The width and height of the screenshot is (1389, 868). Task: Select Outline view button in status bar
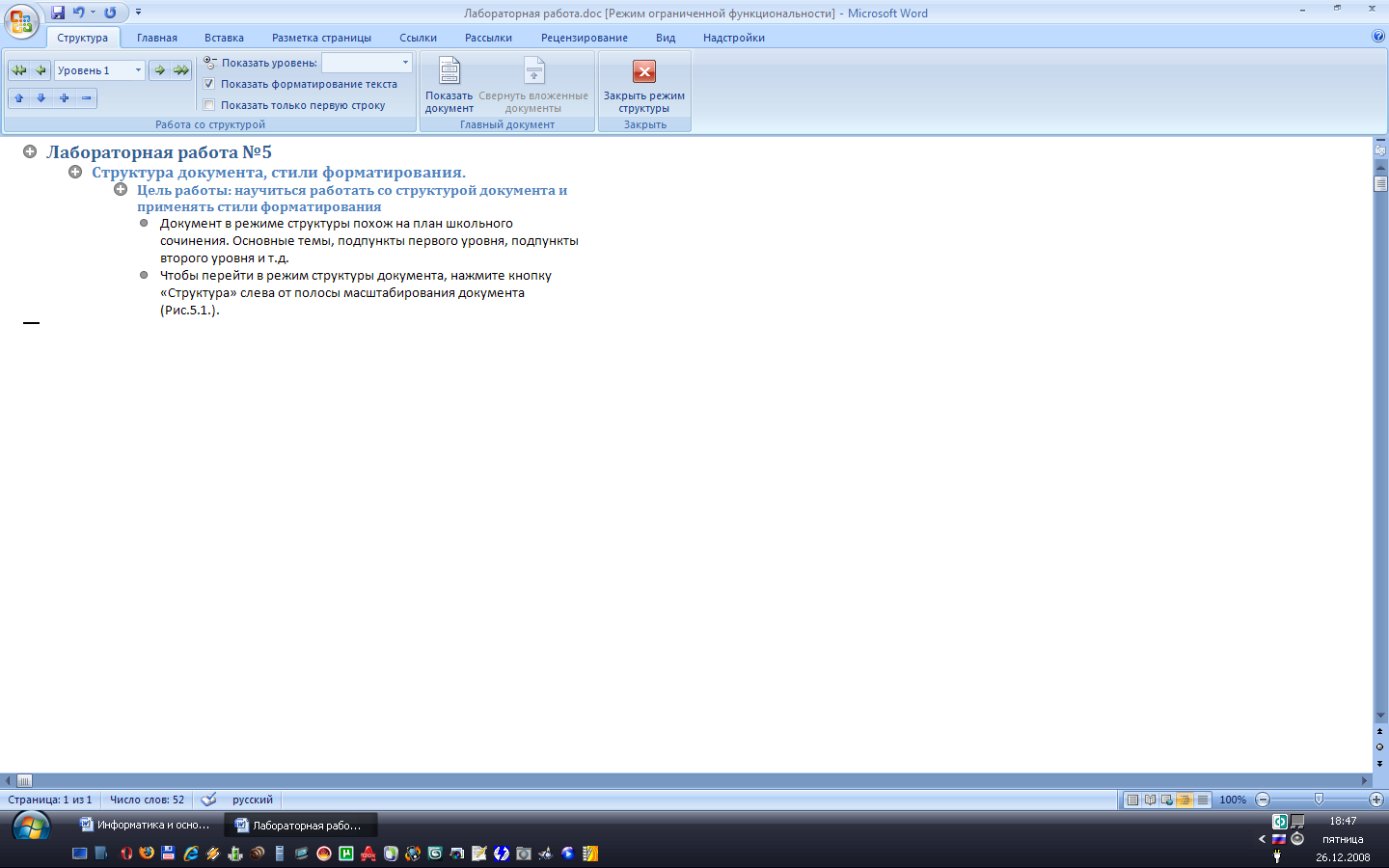tap(1185, 800)
